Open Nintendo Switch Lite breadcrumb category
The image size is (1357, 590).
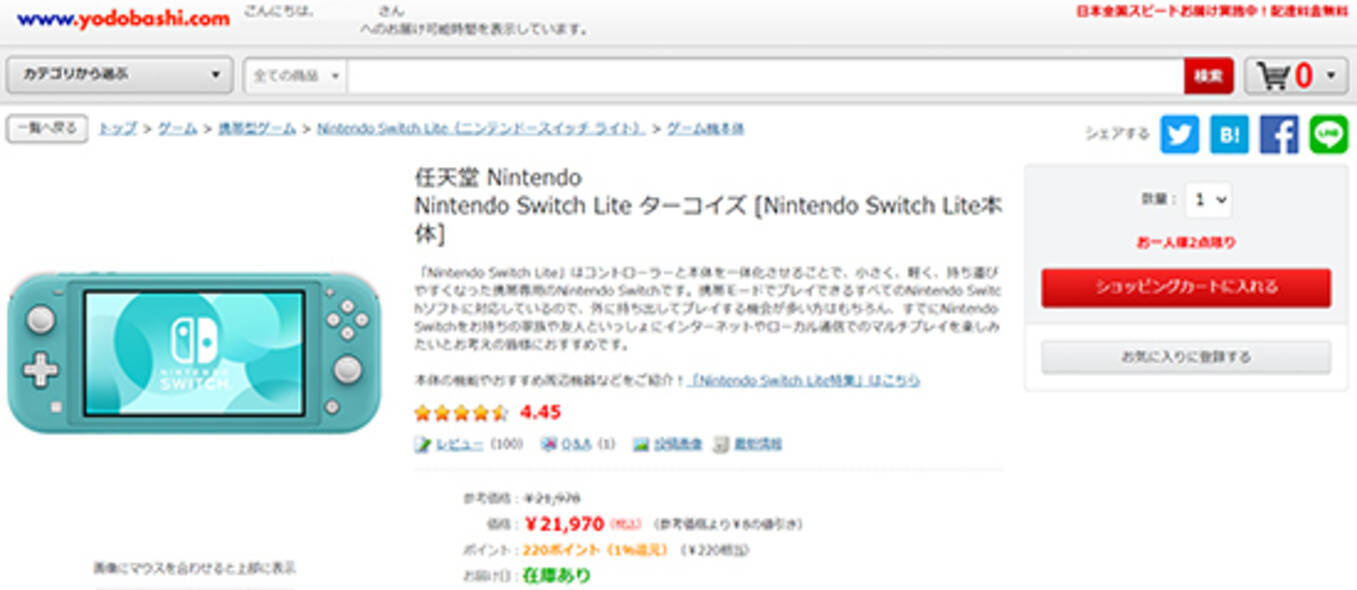pyautogui.click(x=479, y=129)
